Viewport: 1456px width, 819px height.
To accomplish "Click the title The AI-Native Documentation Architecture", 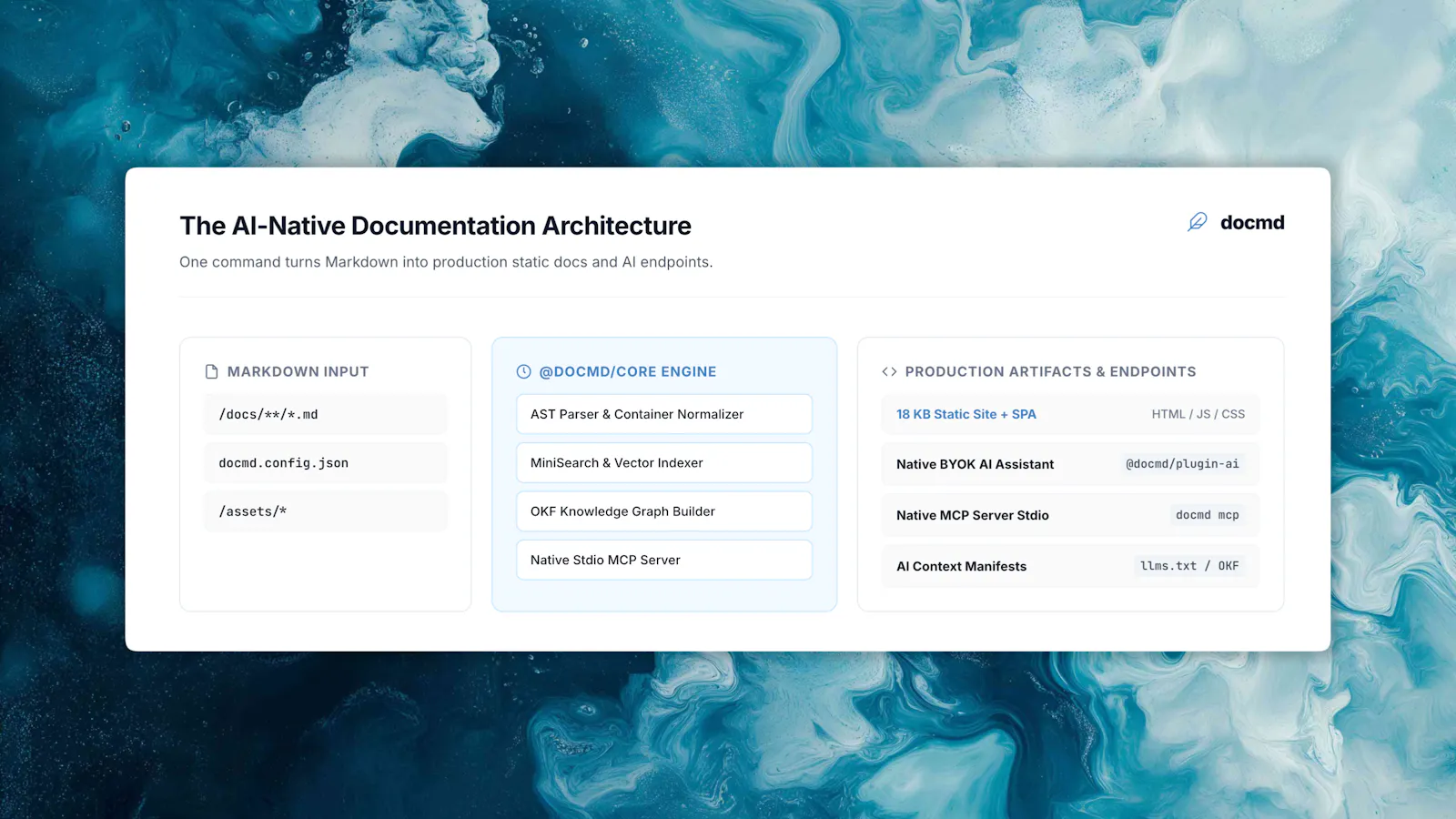I will point(436,226).
